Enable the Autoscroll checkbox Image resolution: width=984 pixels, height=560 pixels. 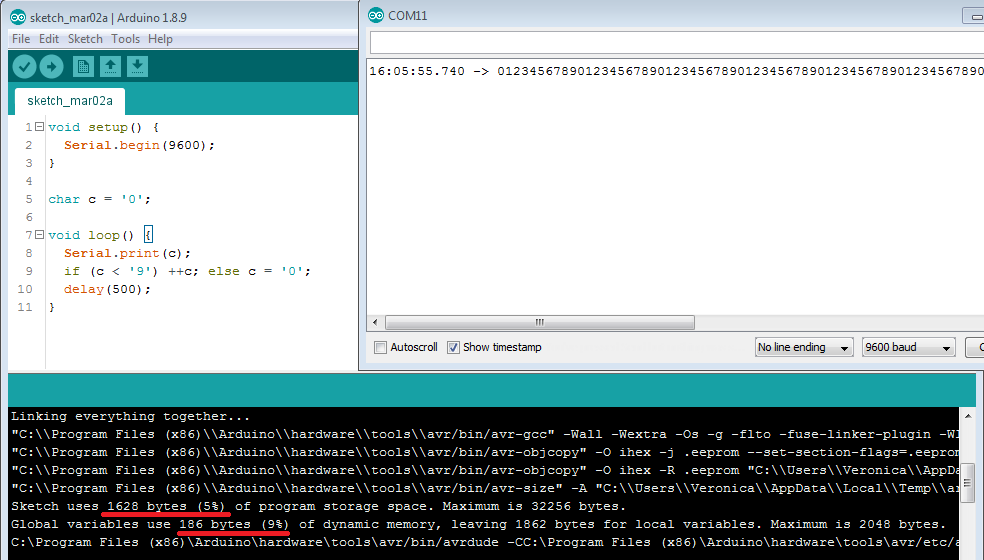pos(380,347)
